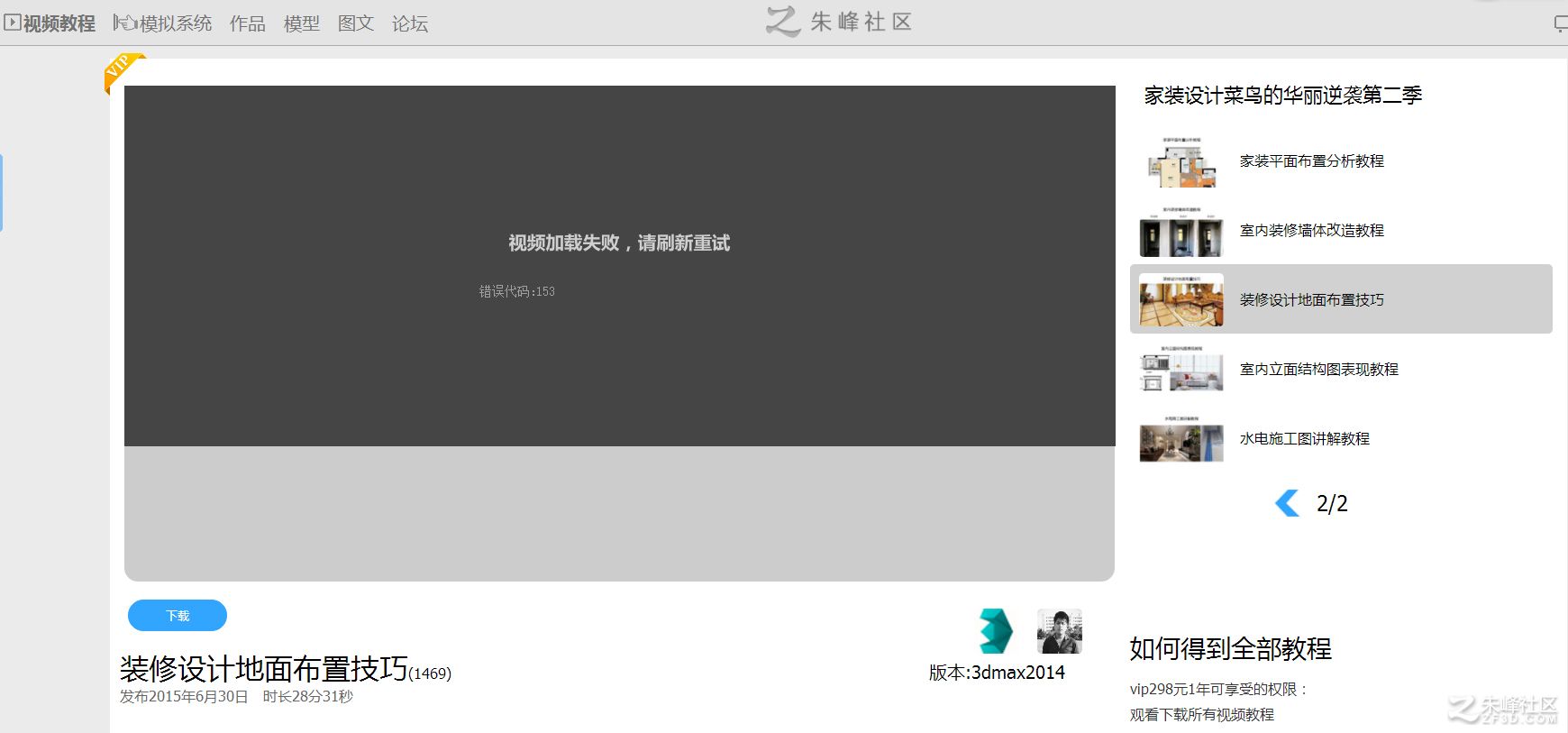1568x733 pixels.
Task: Click the 错误代码:153 text
Action: tap(517, 291)
